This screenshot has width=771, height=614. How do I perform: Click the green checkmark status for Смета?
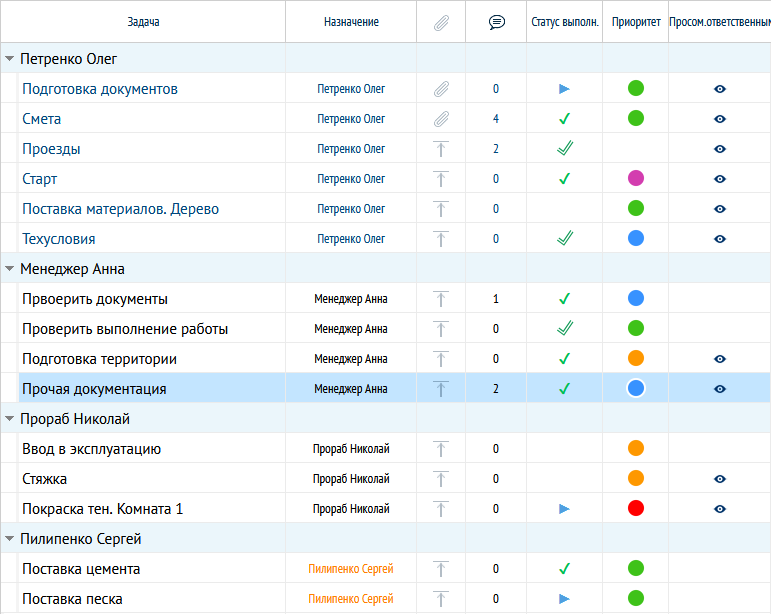pyautogui.click(x=564, y=118)
